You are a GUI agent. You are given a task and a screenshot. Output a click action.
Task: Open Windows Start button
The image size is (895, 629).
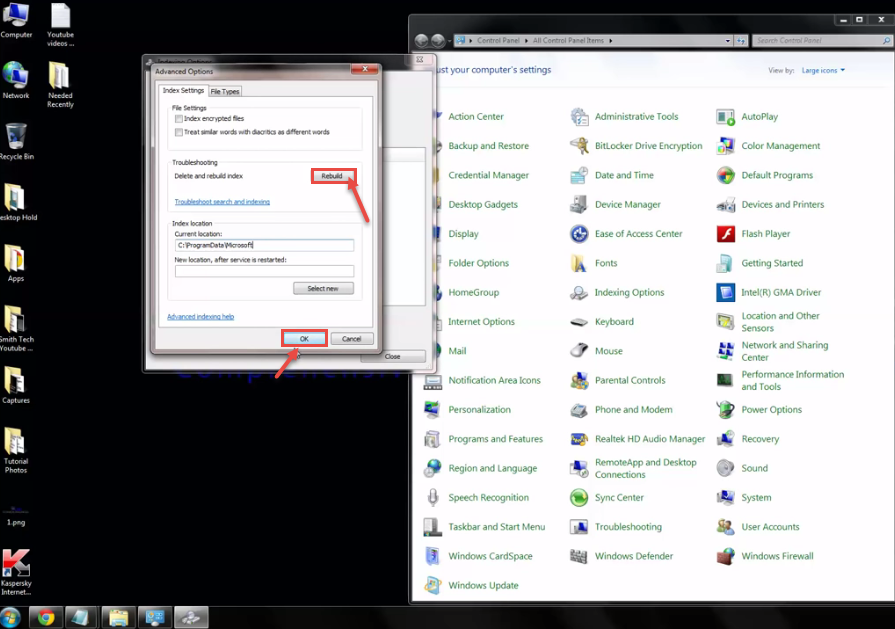tap(10, 617)
